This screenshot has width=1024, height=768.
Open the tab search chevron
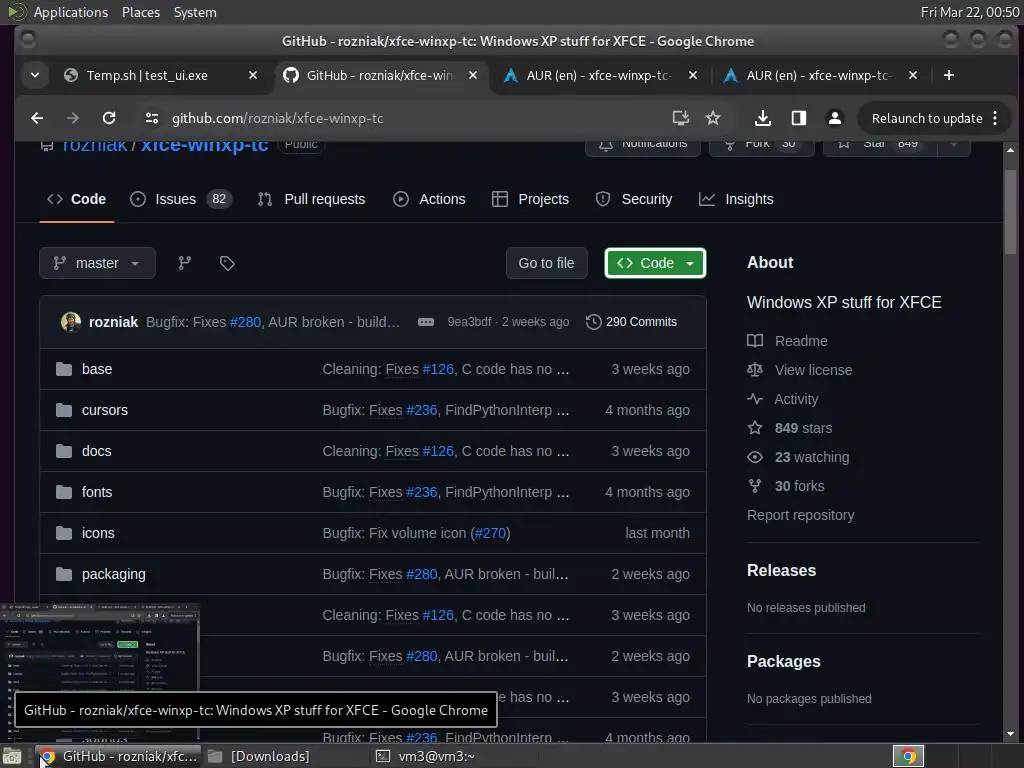click(35, 76)
